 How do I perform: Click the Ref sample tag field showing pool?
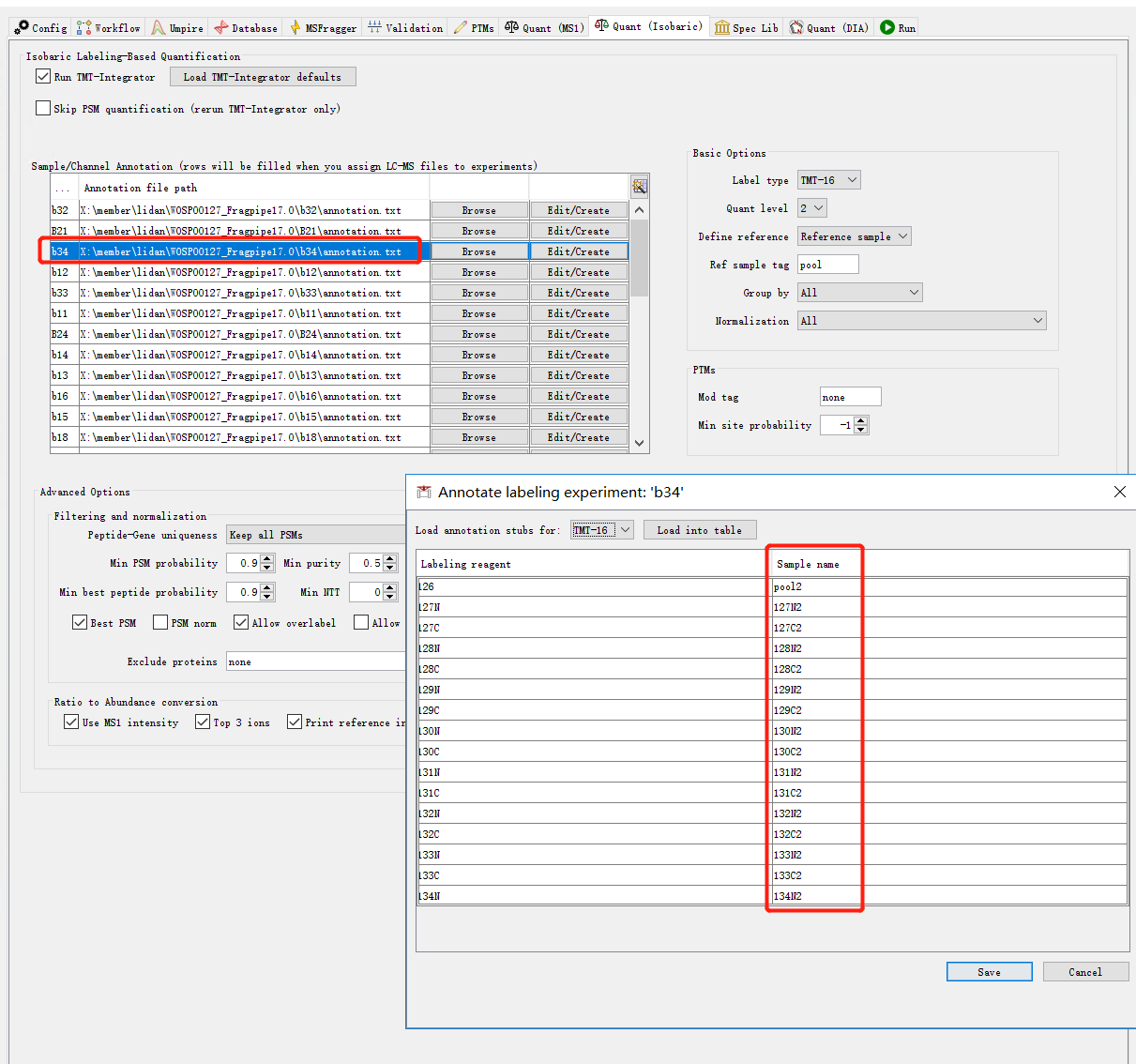[x=827, y=264]
